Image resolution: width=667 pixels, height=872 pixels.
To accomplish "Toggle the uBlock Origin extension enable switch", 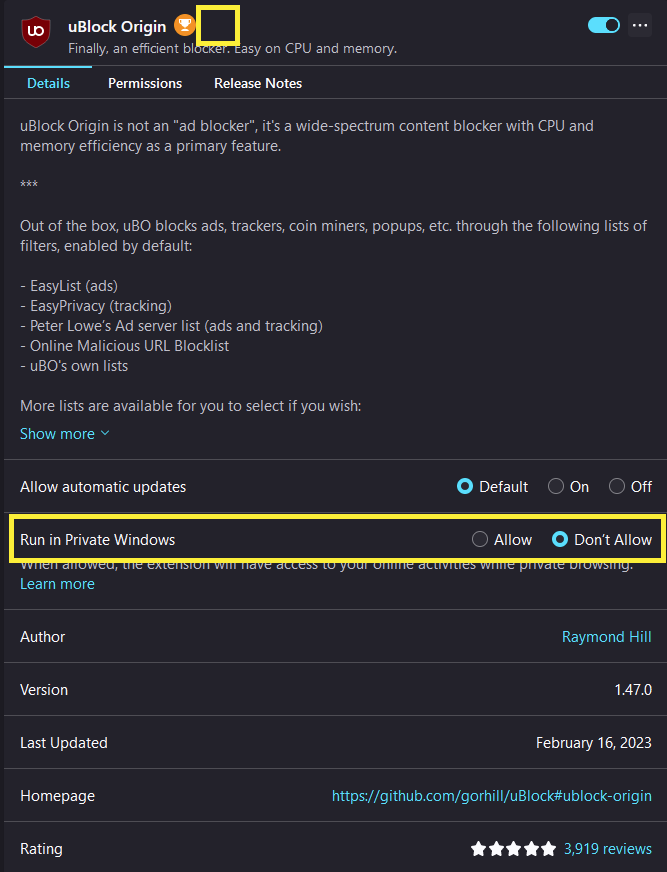I will click(604, 25).
